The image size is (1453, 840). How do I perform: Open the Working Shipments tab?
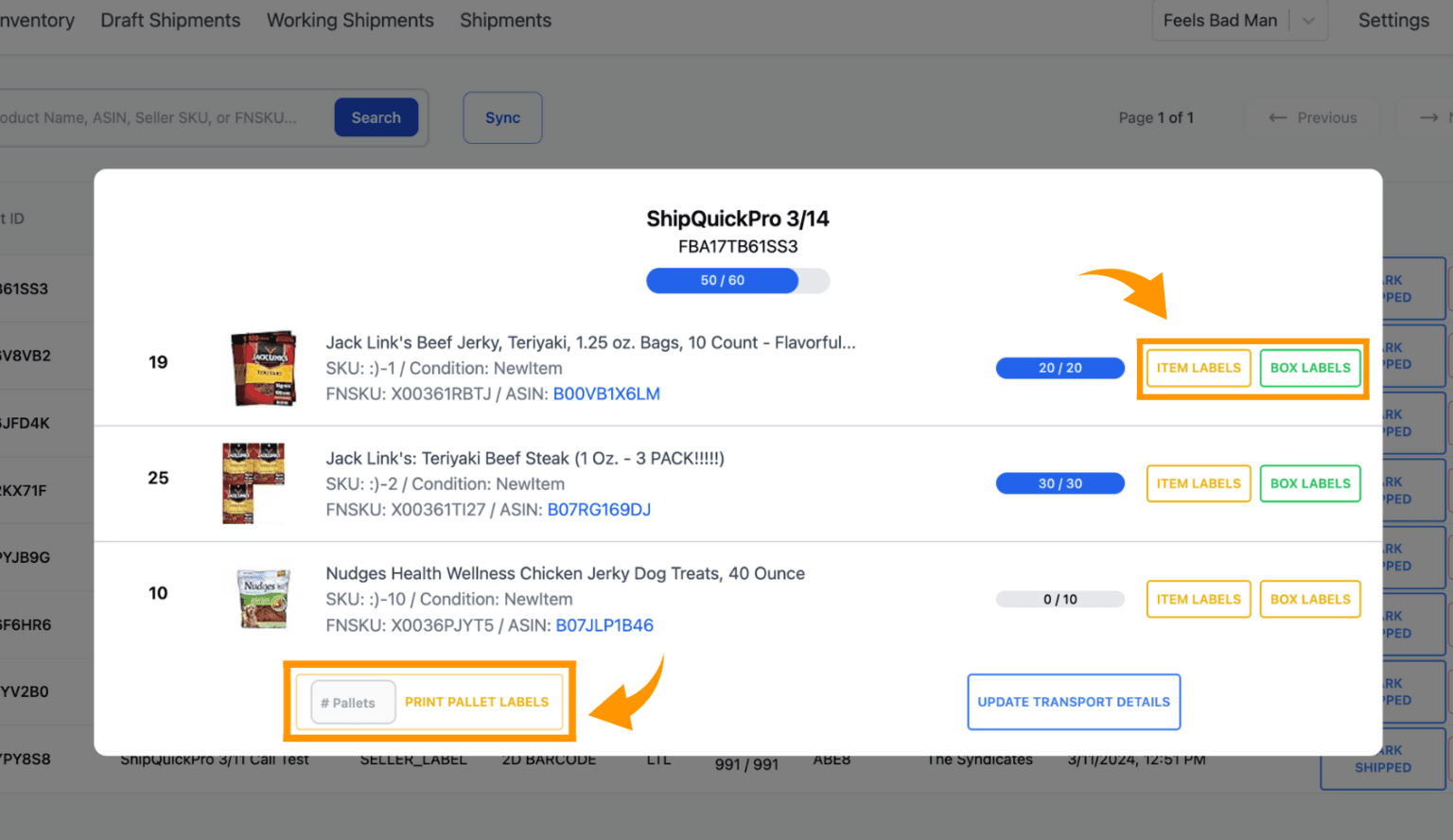[x=350, y=20]
